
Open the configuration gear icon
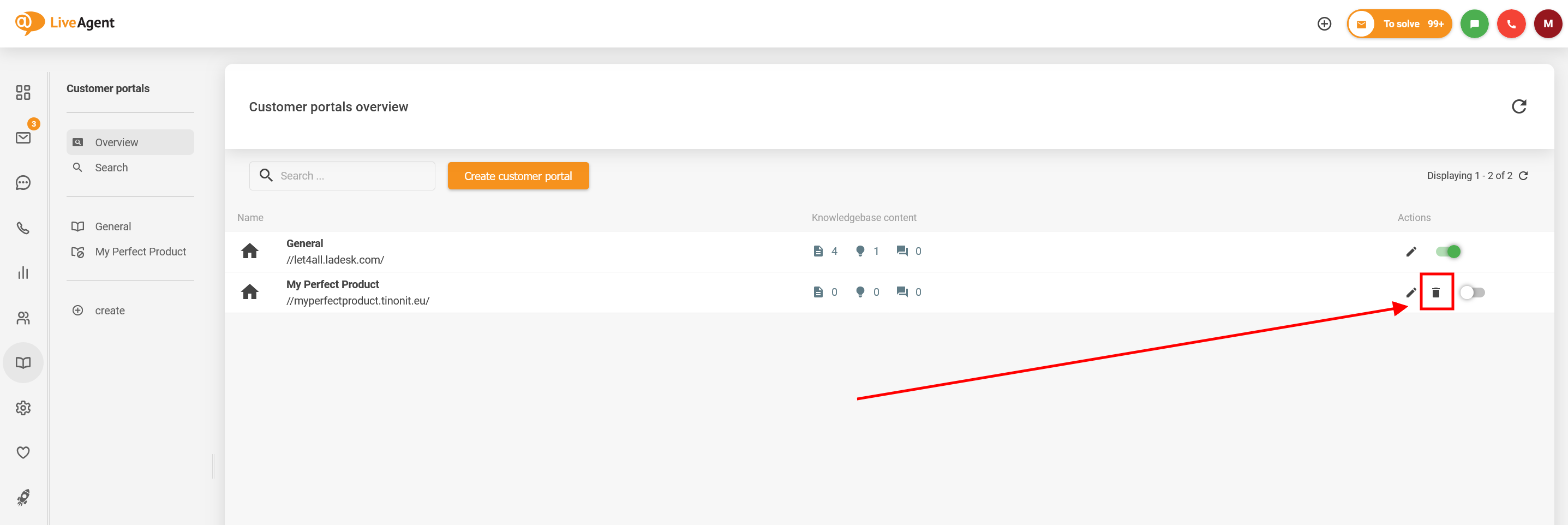23,408
